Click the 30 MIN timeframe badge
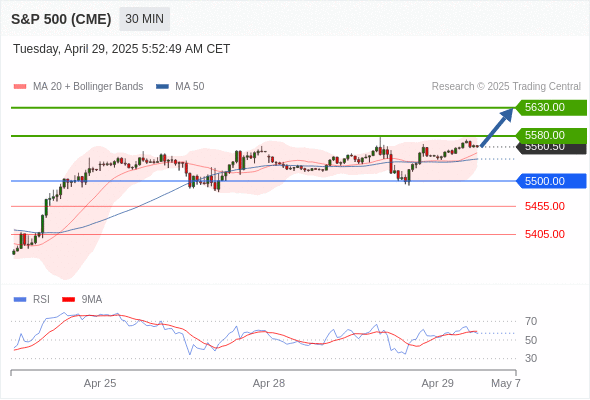This screenshot has width=590, height=400. coord(144,19)
